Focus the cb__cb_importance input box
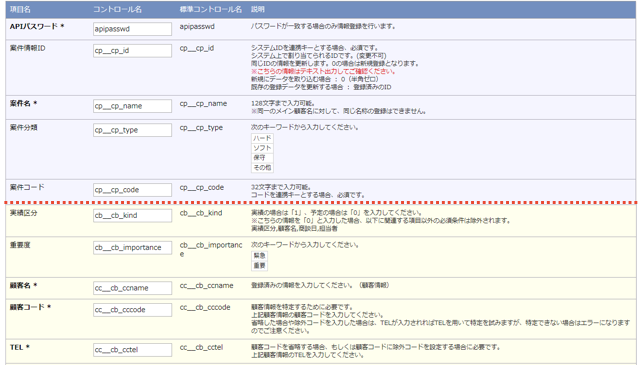 132,248
